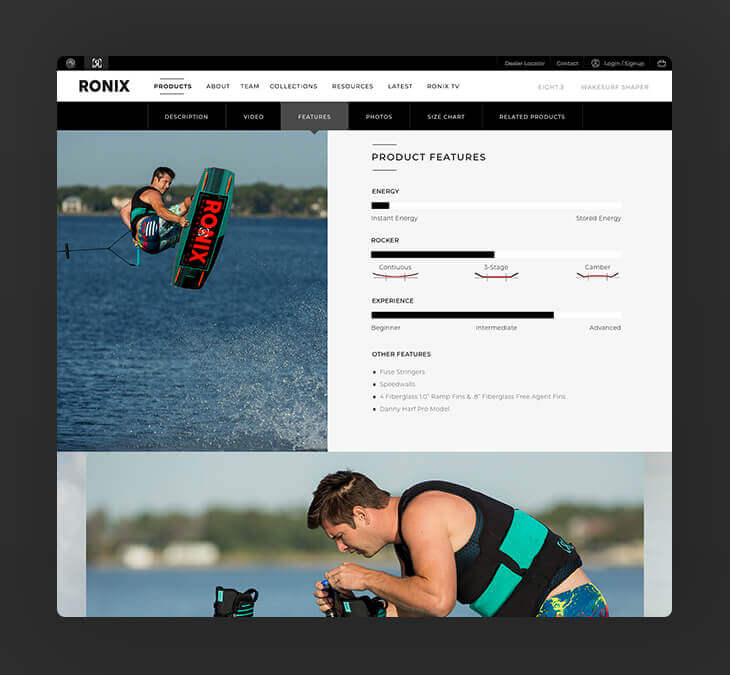The width and height of the screenshot is (730, 675).
Task: Click the PRODUCT FEATURES heading
Action: 428,157
